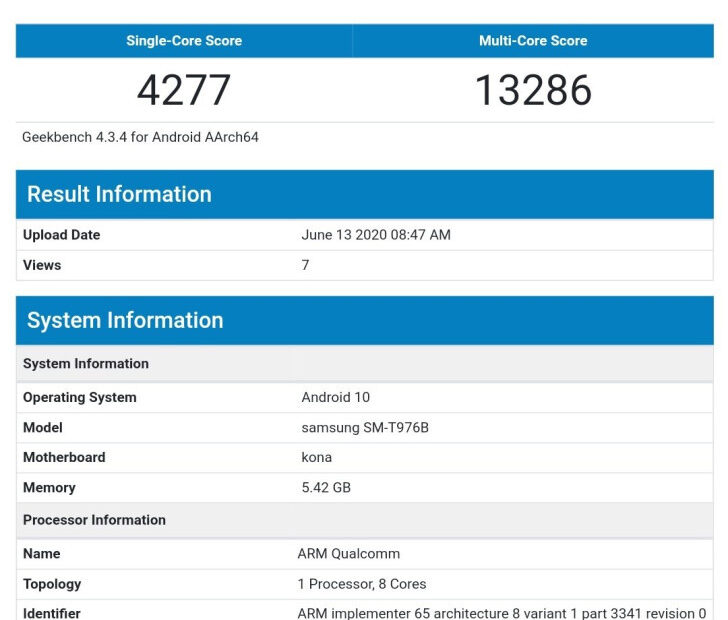The image size is (728, 620).
Task: Select the Android 10 value
Action: [x=335, y=397]
